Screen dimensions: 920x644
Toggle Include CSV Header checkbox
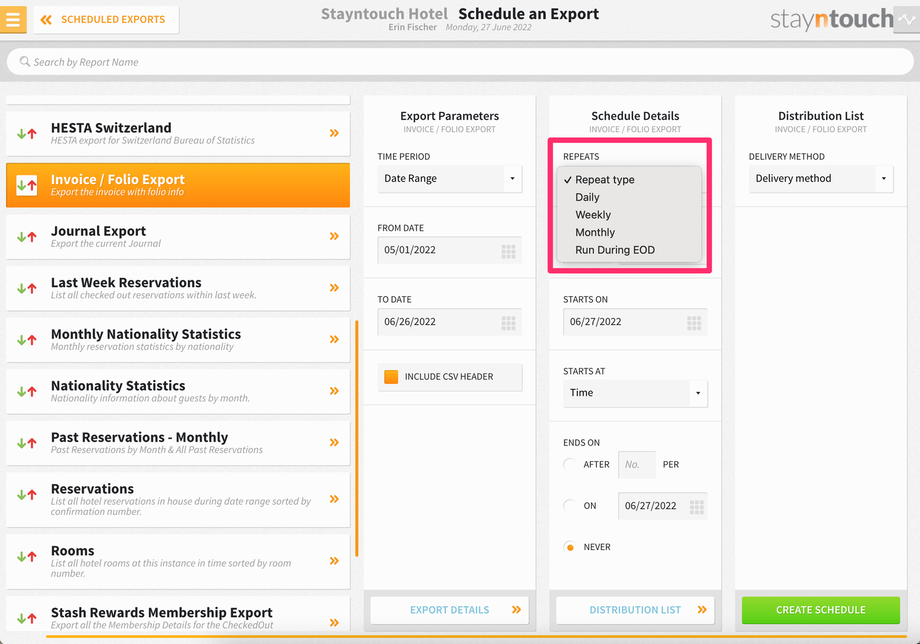pos(391,377)
